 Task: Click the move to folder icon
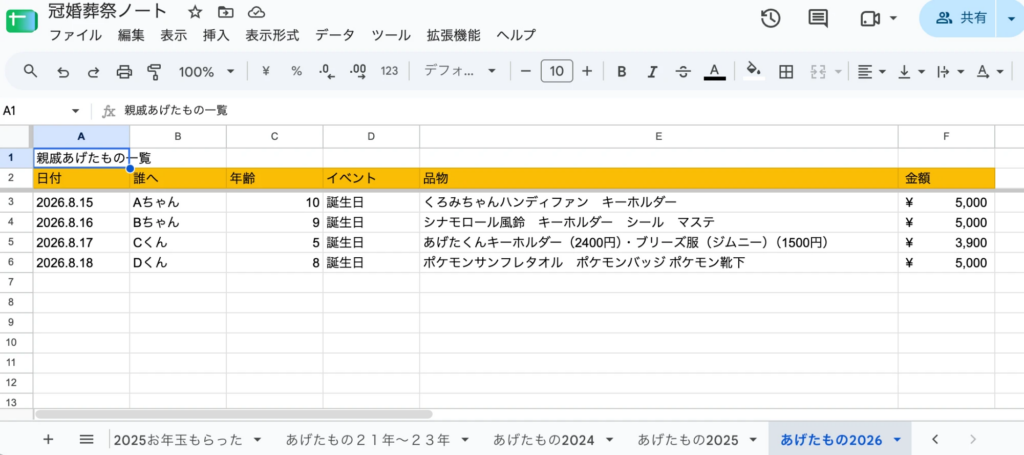pos(226,12)
